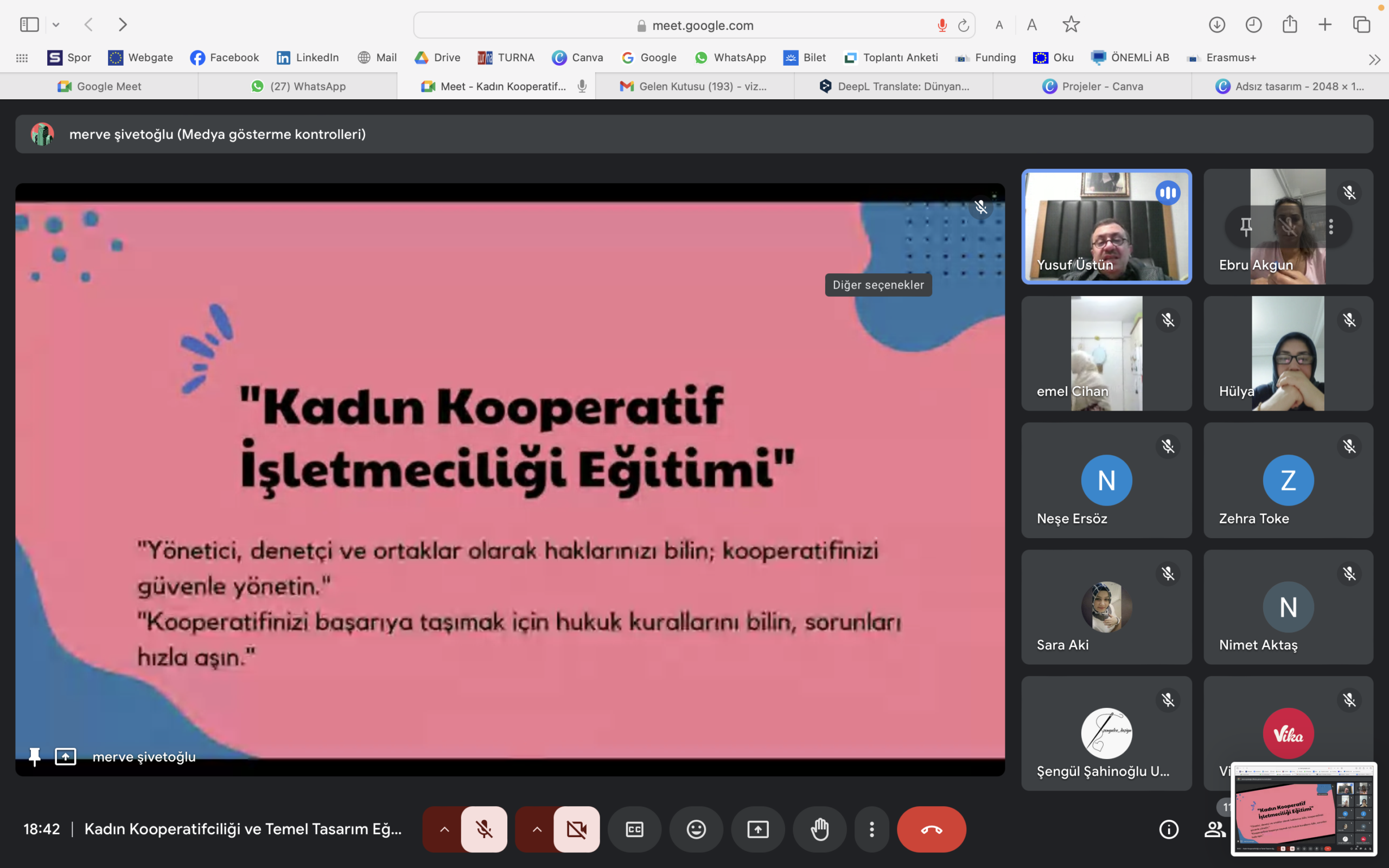Open more options three-dot menu in toolbar
This screenshot has width=1389, height=868.
[x=871, y=829]
